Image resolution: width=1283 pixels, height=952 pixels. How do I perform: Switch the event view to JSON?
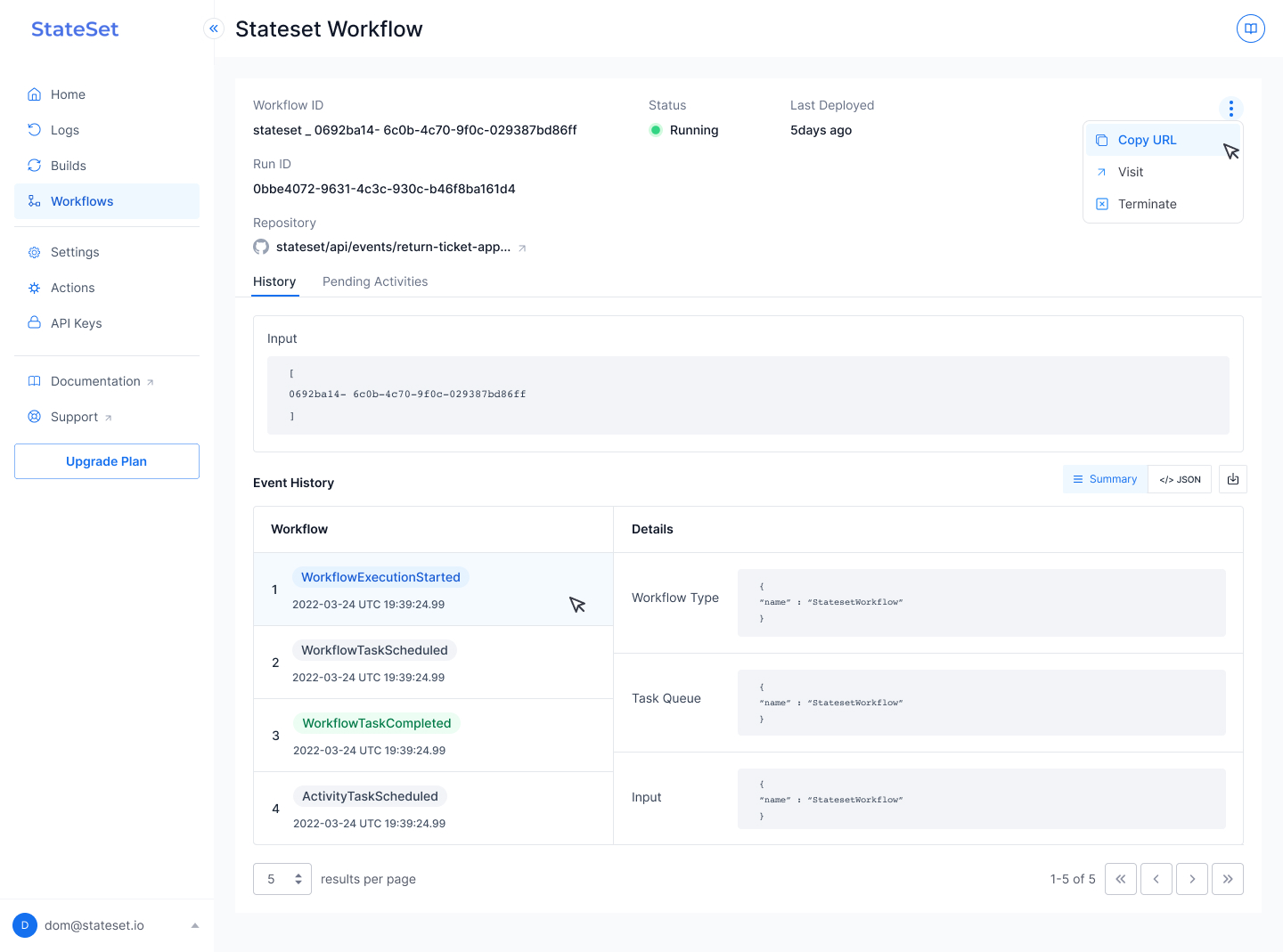1180,479
